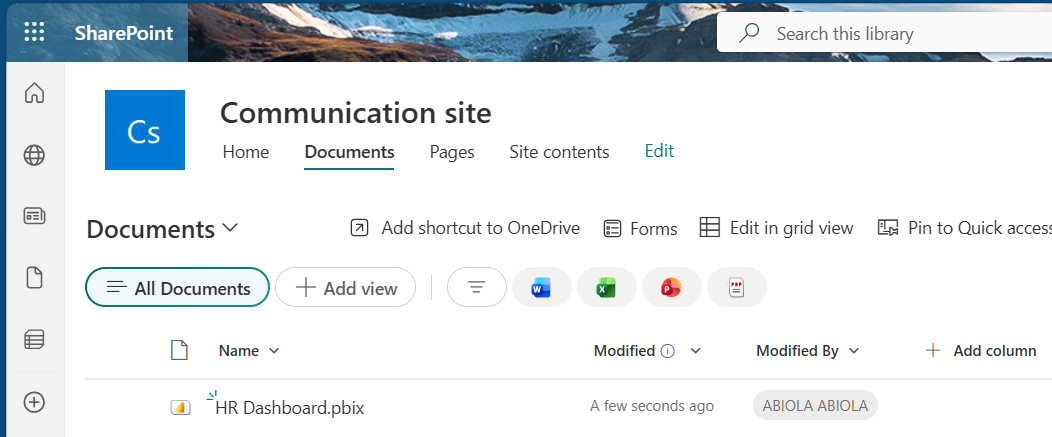Open the Forms command
Screen dimensions: 1052x437
640,229
